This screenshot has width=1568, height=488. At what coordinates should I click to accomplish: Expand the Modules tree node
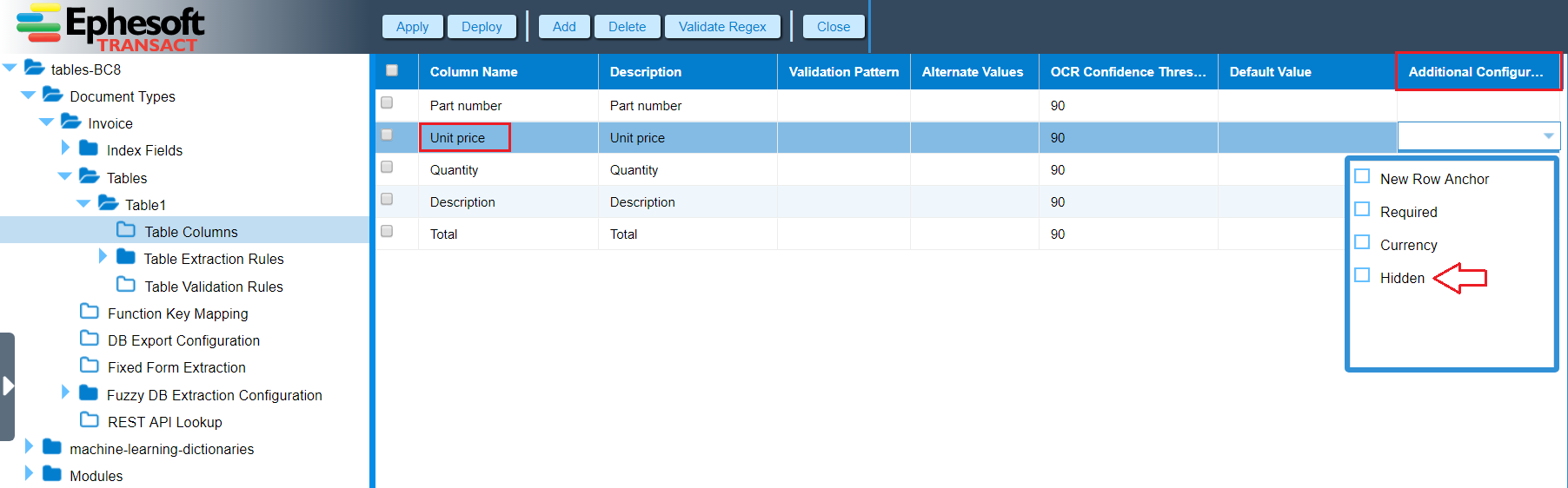[x=29, y=473]
